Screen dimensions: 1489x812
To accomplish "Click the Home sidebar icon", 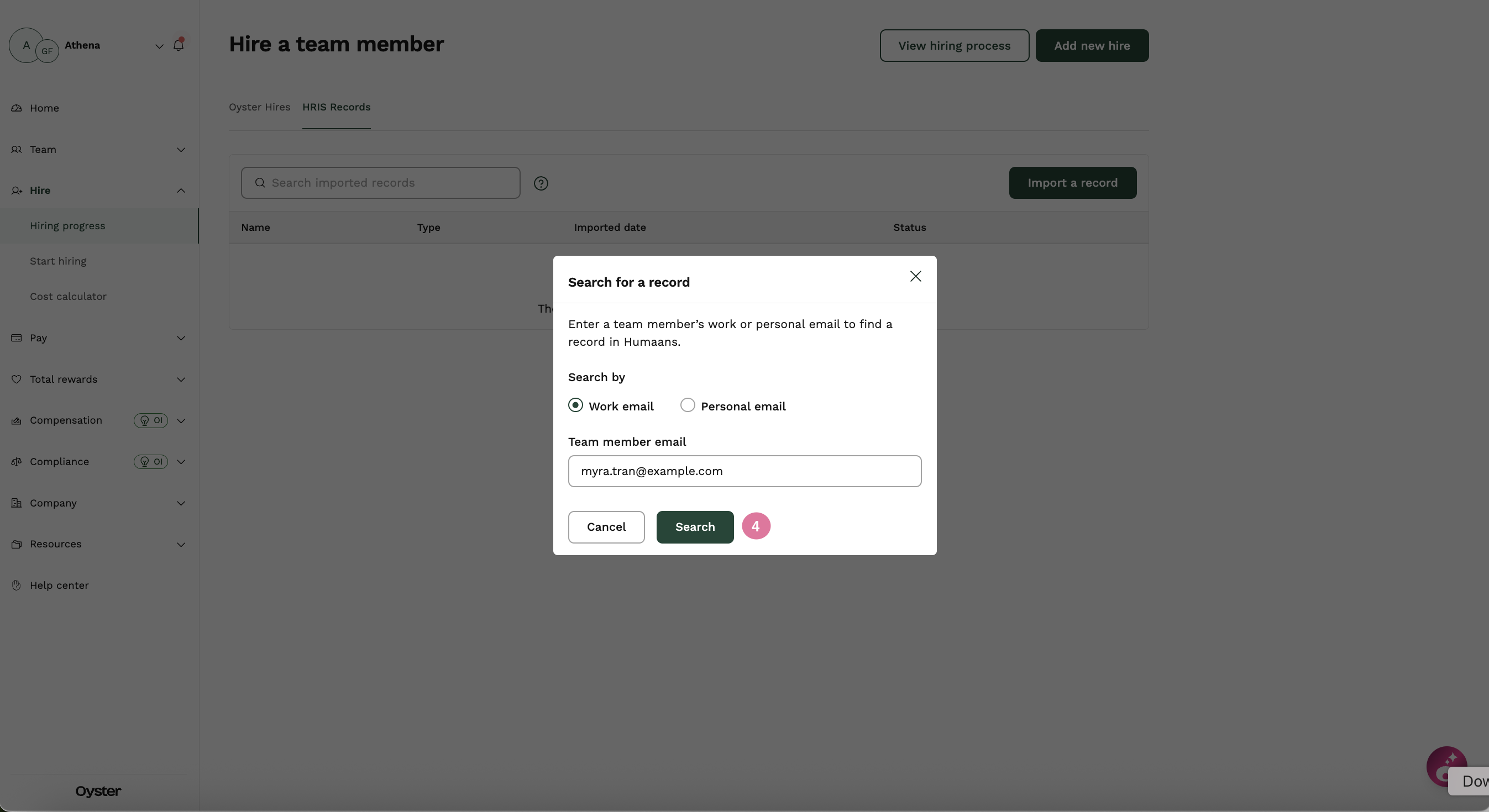I will 16,108.
